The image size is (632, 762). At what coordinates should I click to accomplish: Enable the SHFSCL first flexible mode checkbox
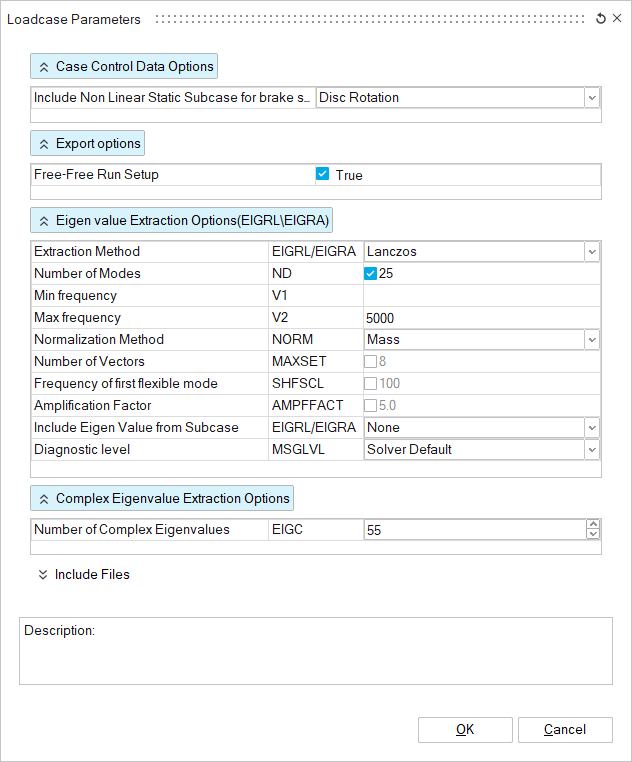[371, 383]
